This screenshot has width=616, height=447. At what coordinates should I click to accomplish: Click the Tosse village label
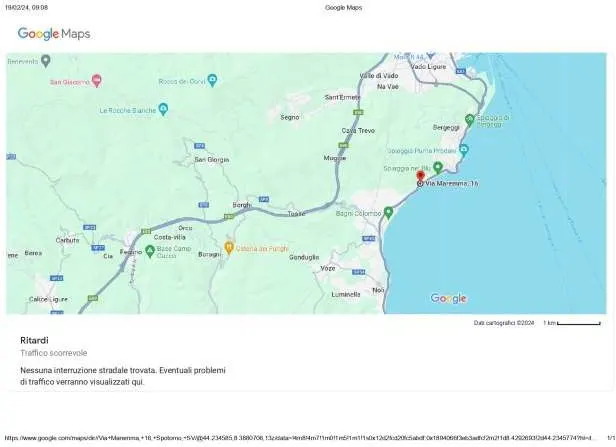[x=296, y=214]
